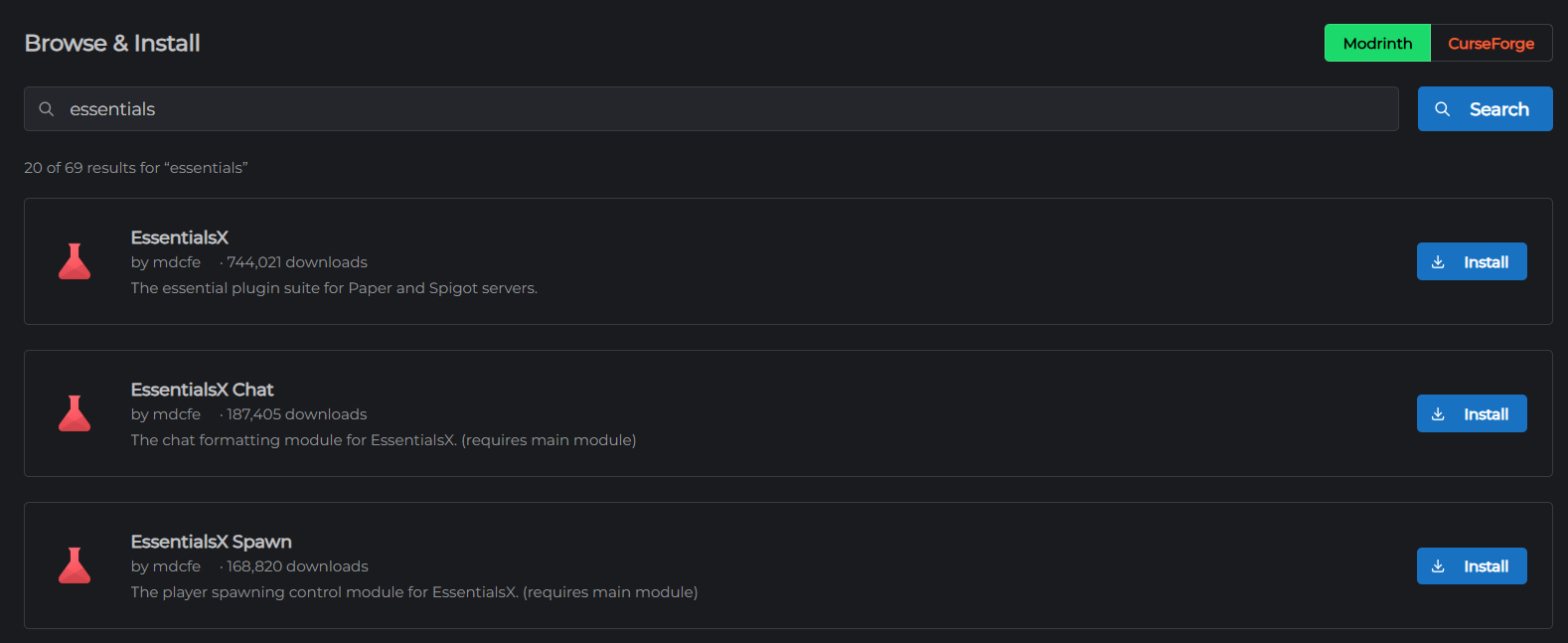The width and height of the screenshot is (1568, 643).
Task: Click the Browse & Install heading
Action: [x=112, y=43]
